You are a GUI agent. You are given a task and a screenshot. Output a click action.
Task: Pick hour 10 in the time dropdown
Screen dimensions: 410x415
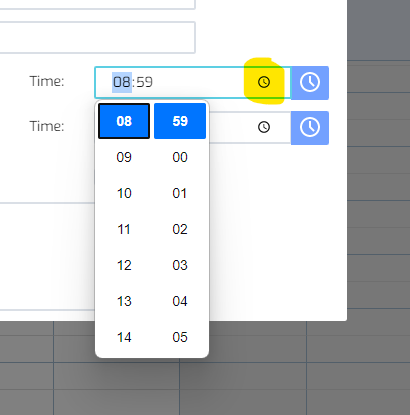click(124, 193)
